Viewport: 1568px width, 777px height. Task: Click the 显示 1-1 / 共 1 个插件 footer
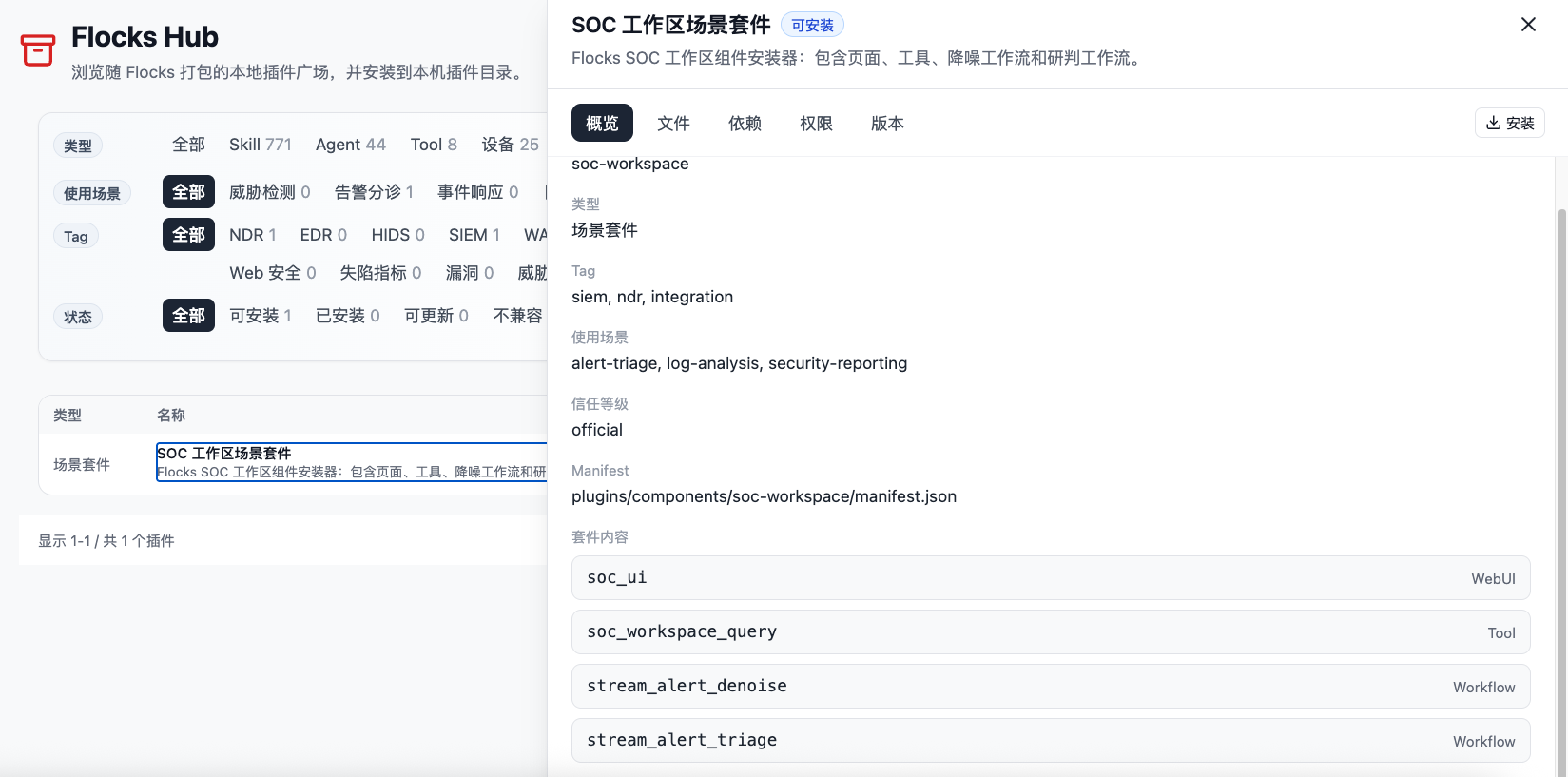(106, 540)
